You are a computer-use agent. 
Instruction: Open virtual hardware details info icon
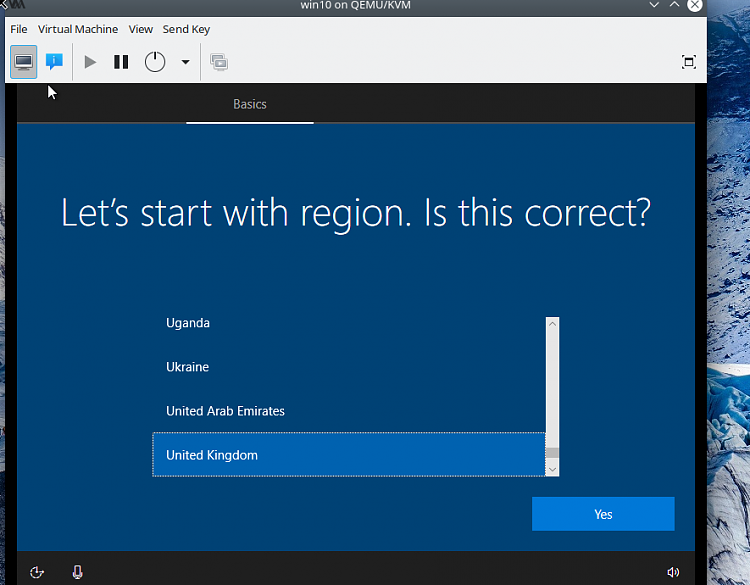click(x=54, y=62)
